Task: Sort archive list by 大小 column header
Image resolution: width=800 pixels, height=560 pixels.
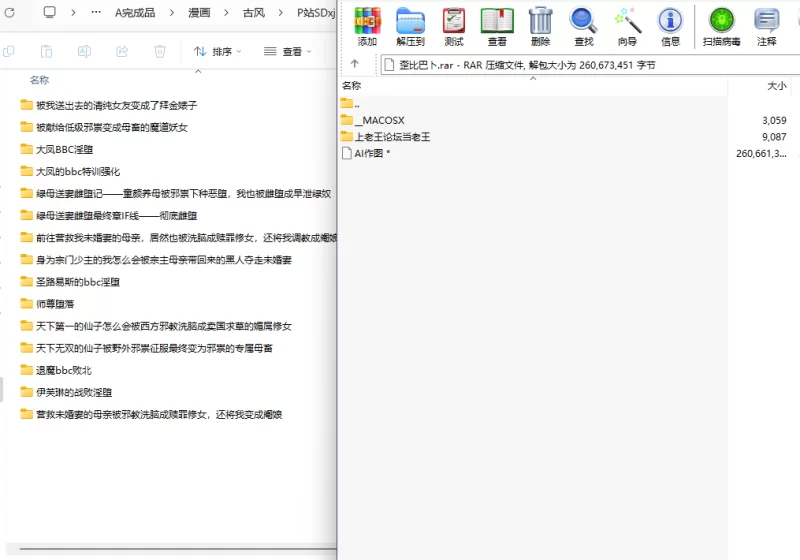Action: coord(775,86)
